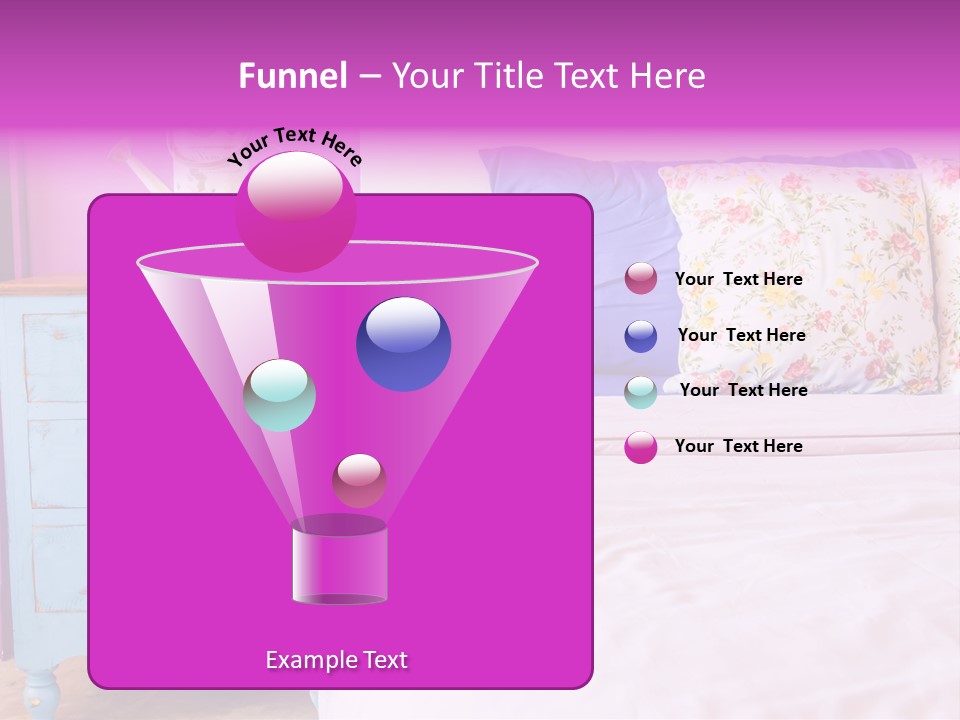This screenshot has height=720, width=960.
Task: Click the second 'Your Text Here' legend label
Action: tap(742, 335)
